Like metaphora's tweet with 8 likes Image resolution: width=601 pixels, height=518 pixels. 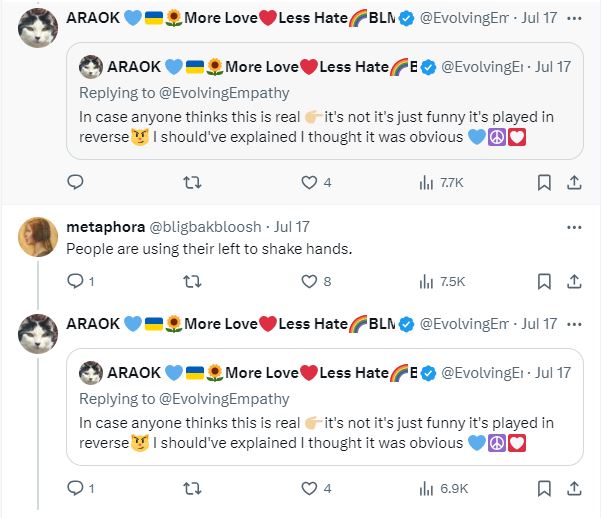(311, 282)
